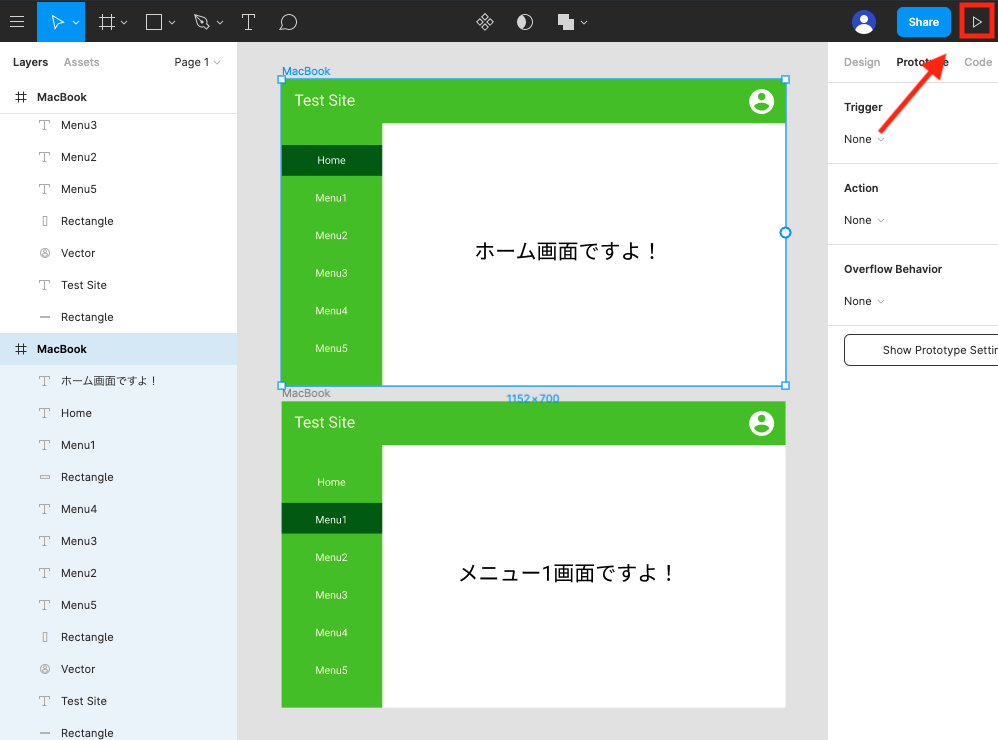Expand shape tools chevron
Viewport: 998px width, 740px height.
point(172,22)
